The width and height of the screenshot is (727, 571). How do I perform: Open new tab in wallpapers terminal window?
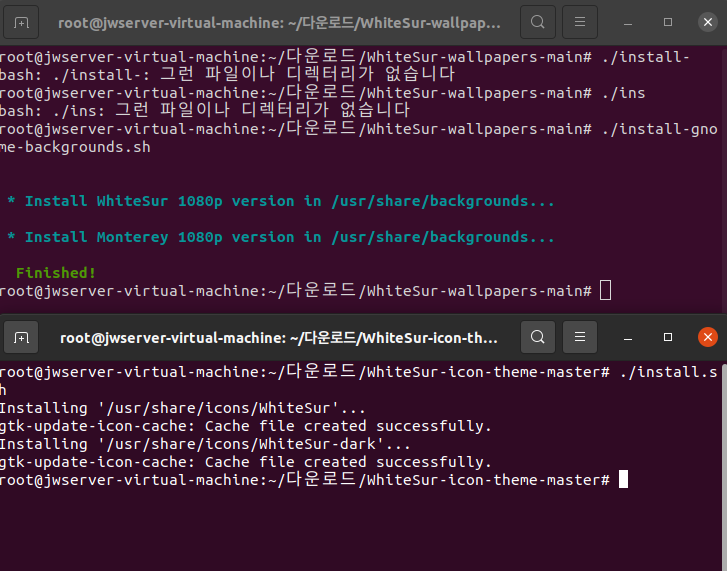click(x=21, y=22)
